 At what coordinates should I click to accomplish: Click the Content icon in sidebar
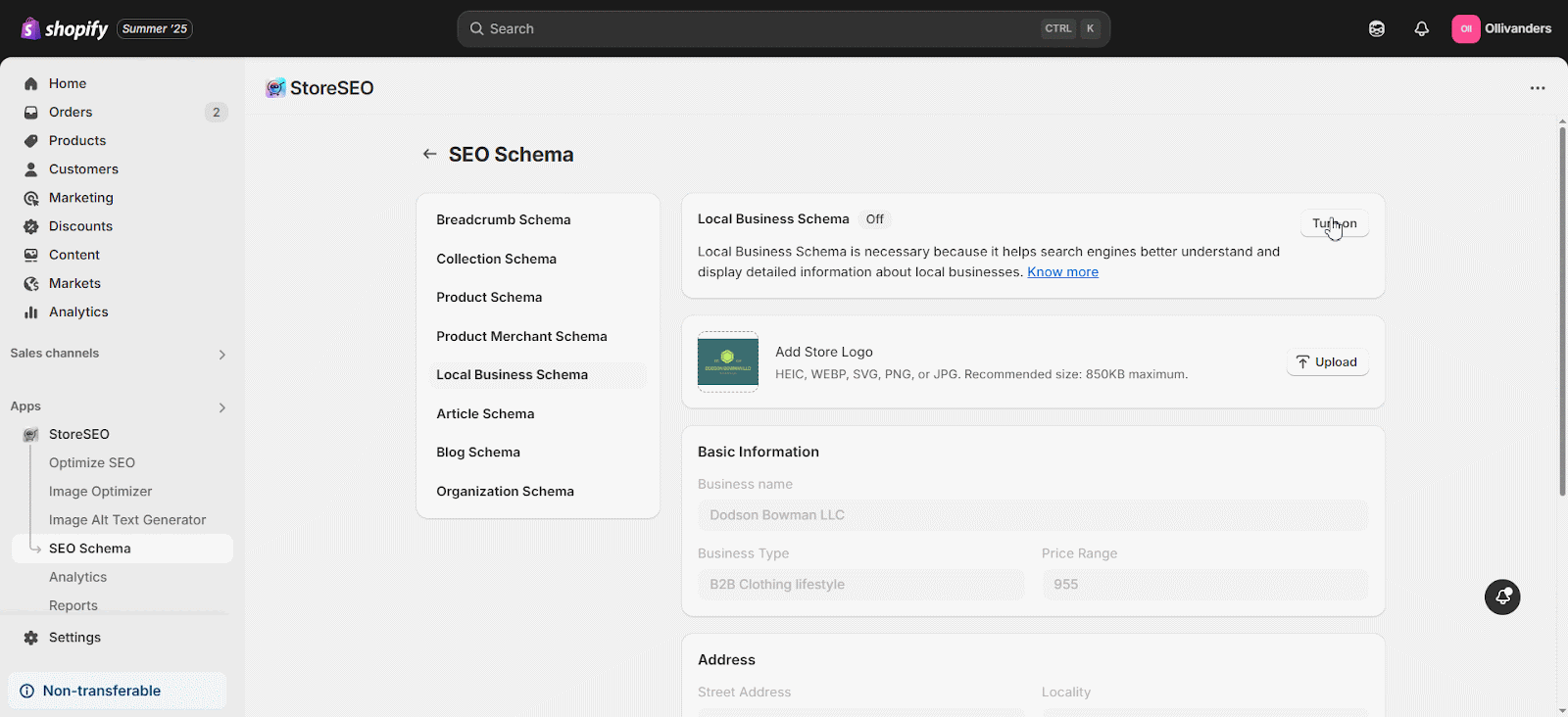coord(31,255)
